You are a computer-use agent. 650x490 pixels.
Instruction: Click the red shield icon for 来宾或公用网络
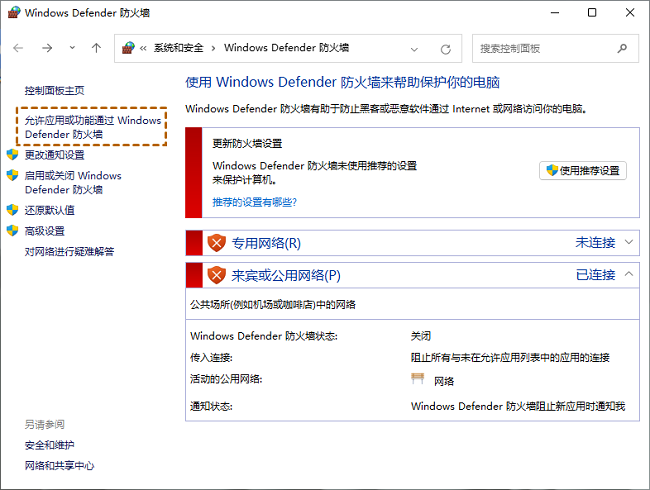pyautogui.click(x=217, y=275)
